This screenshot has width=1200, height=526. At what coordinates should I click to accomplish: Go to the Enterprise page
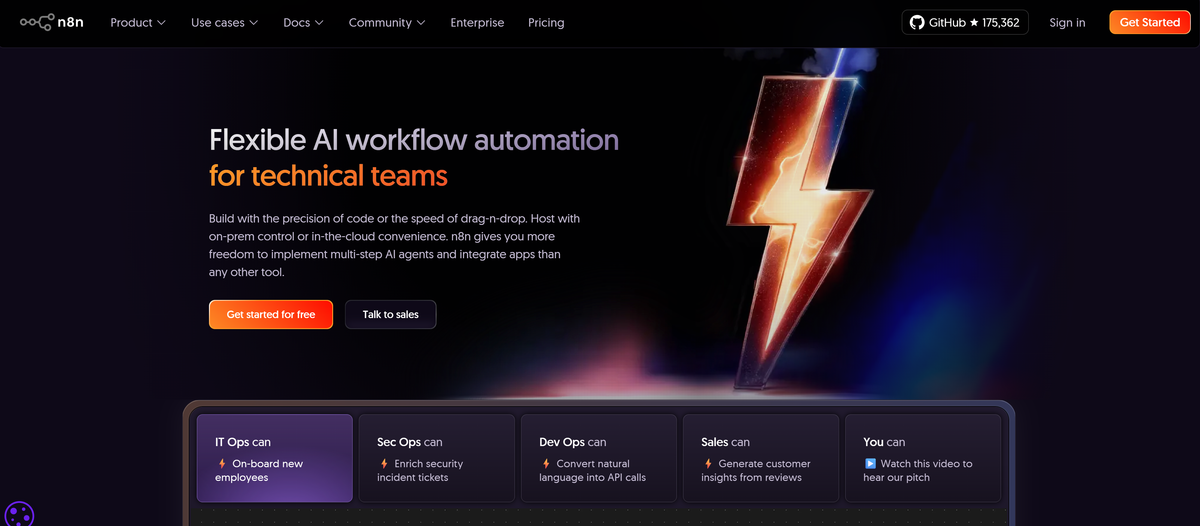pos(477,22)
